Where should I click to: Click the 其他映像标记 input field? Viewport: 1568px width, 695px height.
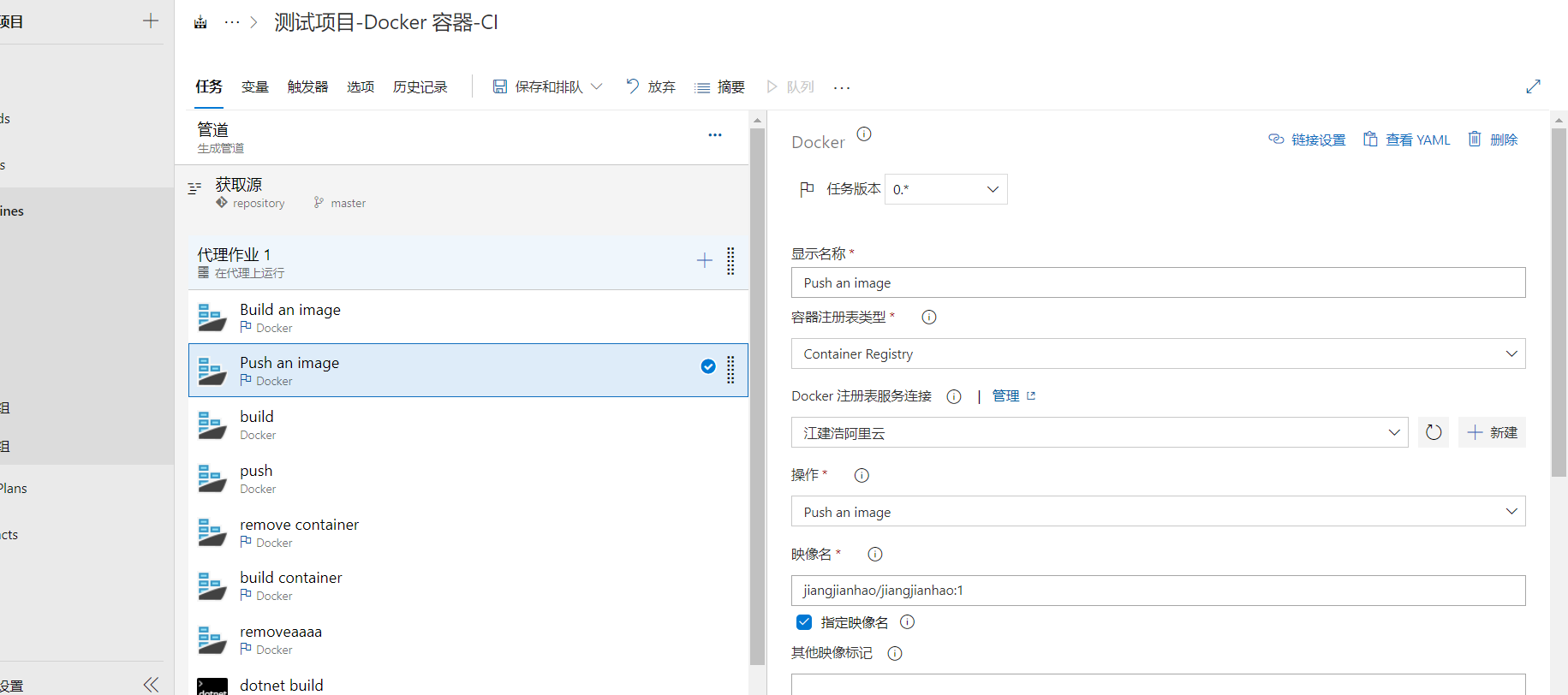click(x=1158, y=684)
